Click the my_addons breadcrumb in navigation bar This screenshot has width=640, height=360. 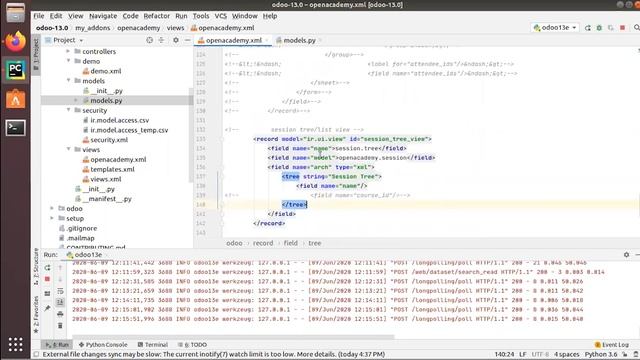[93, 28]
